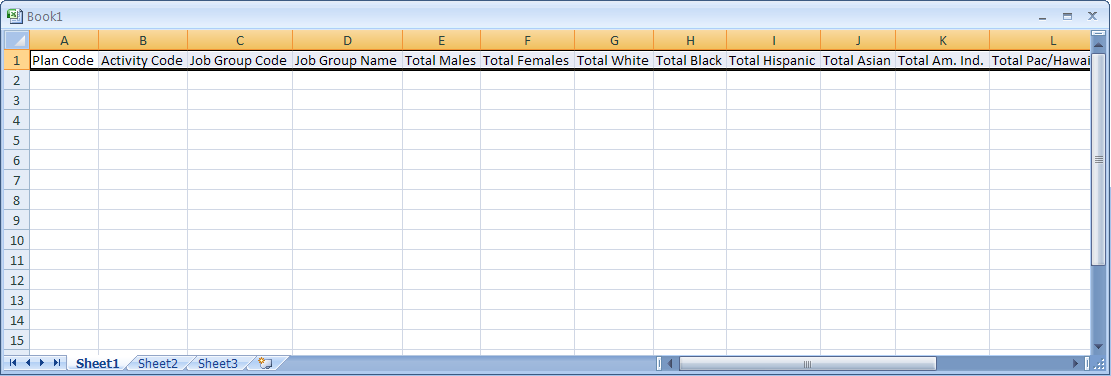This screenshot has width=1111, height=376.
Task: Click the 'Activity Code' cell
Action: tap(143, 60)
